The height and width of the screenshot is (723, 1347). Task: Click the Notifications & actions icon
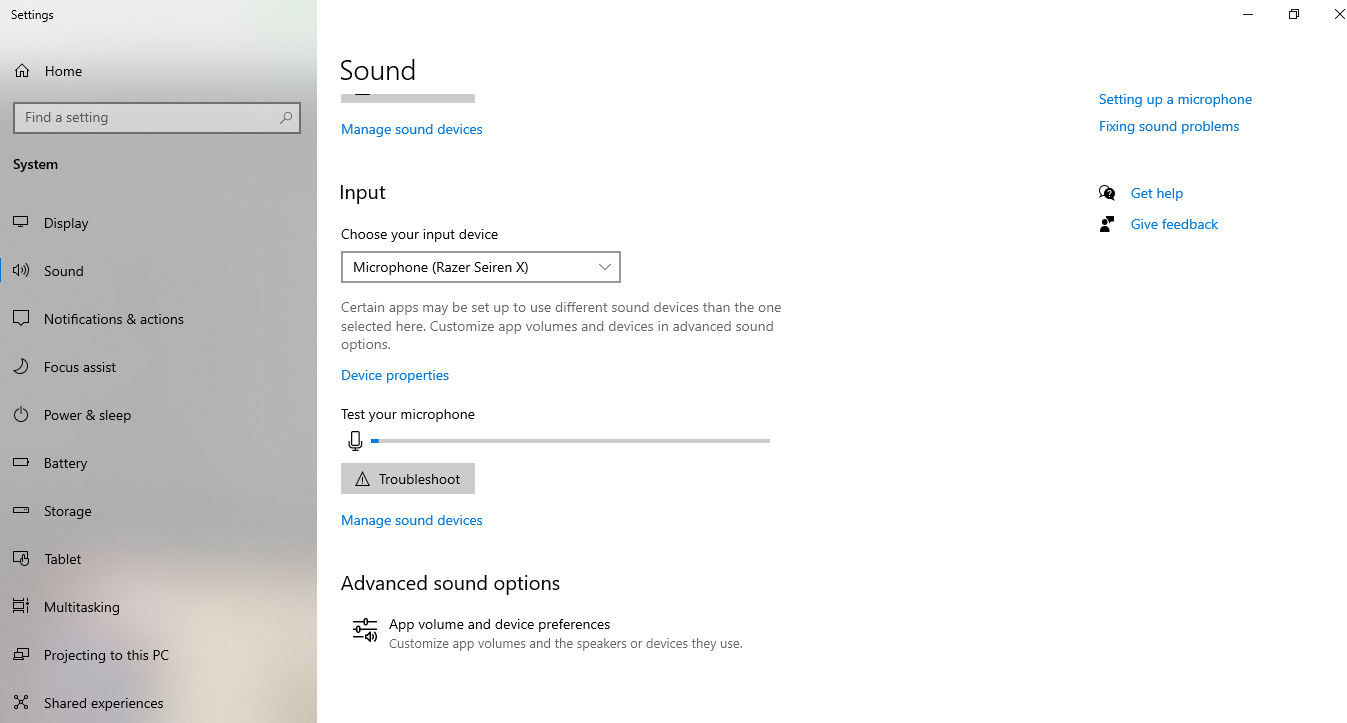pyautogui.click(x=21, y=319)
